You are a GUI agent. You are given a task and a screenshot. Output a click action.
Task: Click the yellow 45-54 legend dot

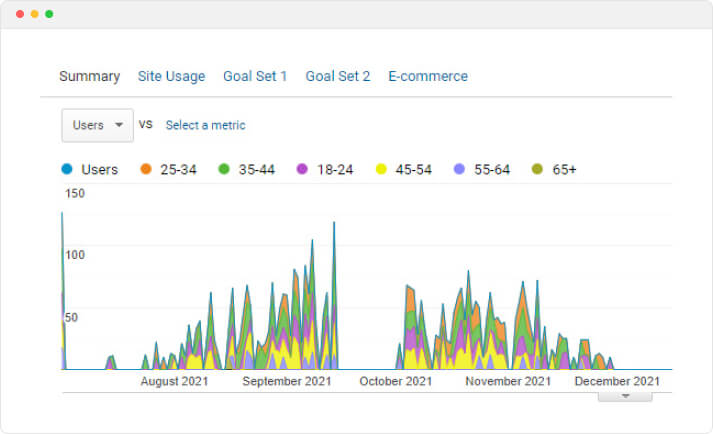[381, 169]
